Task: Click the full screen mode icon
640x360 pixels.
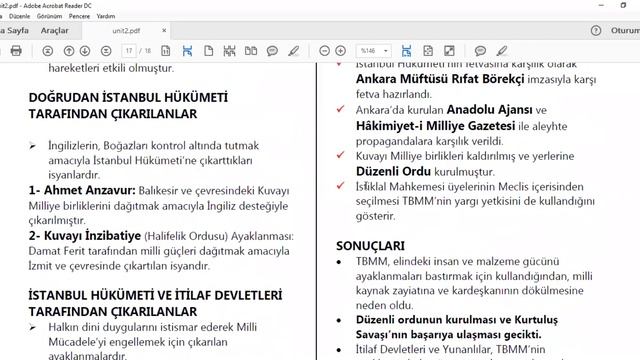Action: click(x=449, y=51)
